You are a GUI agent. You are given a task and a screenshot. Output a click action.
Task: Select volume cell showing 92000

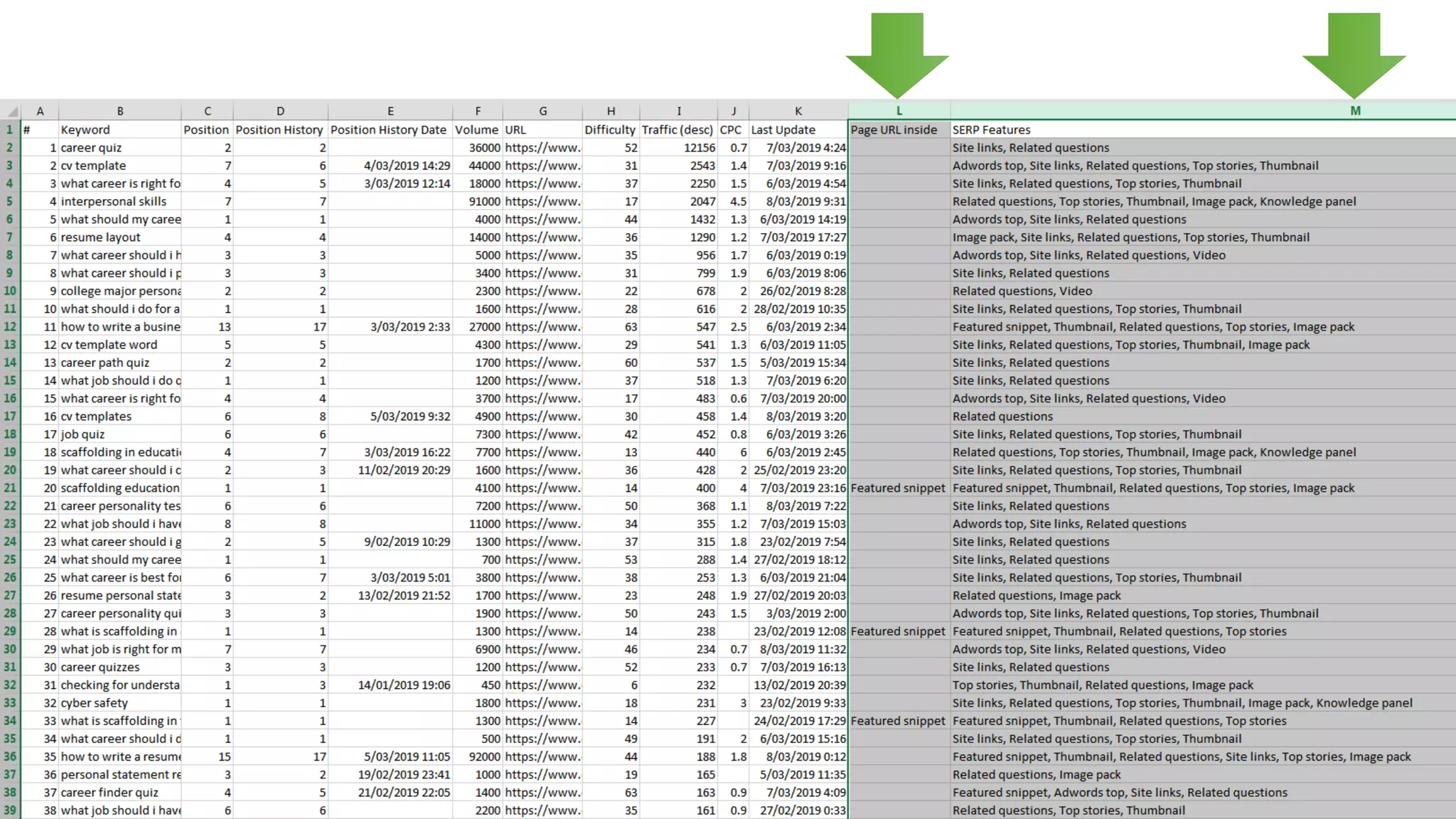(x=484, y=756)
